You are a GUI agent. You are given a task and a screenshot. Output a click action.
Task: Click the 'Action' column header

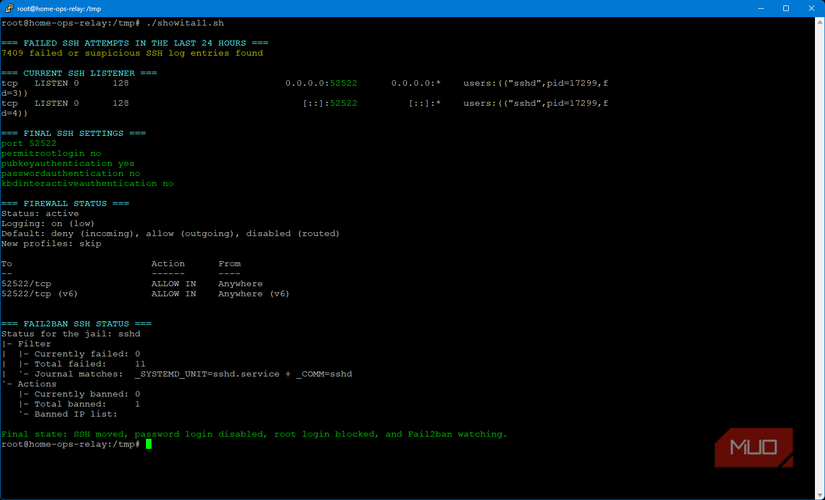pyautogui.click(x=168, y=264)
